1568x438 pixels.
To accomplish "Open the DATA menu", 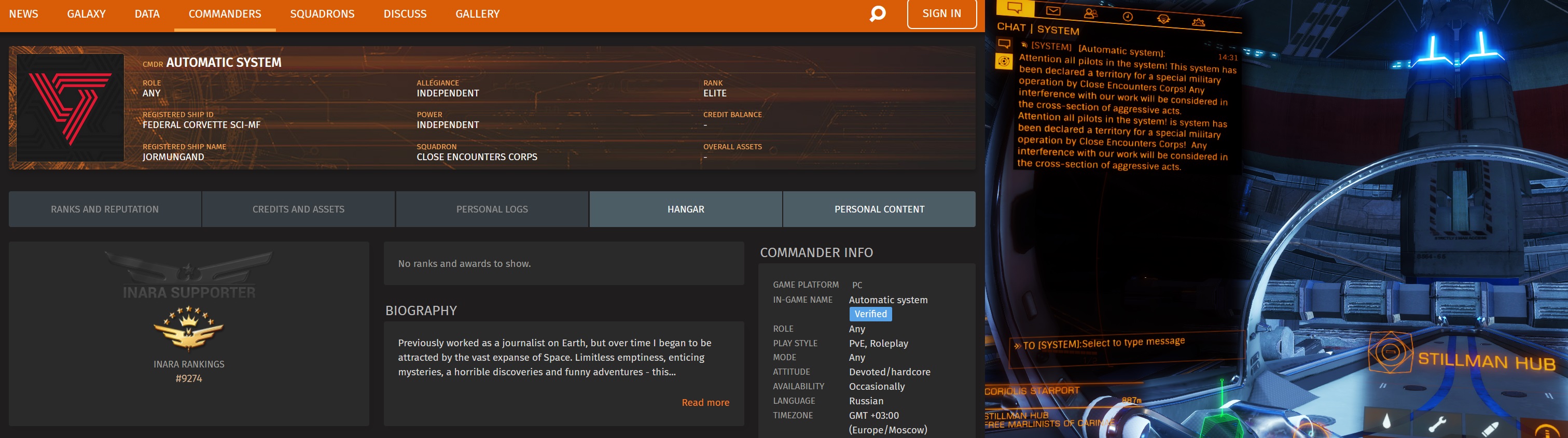I will (147, 14).
